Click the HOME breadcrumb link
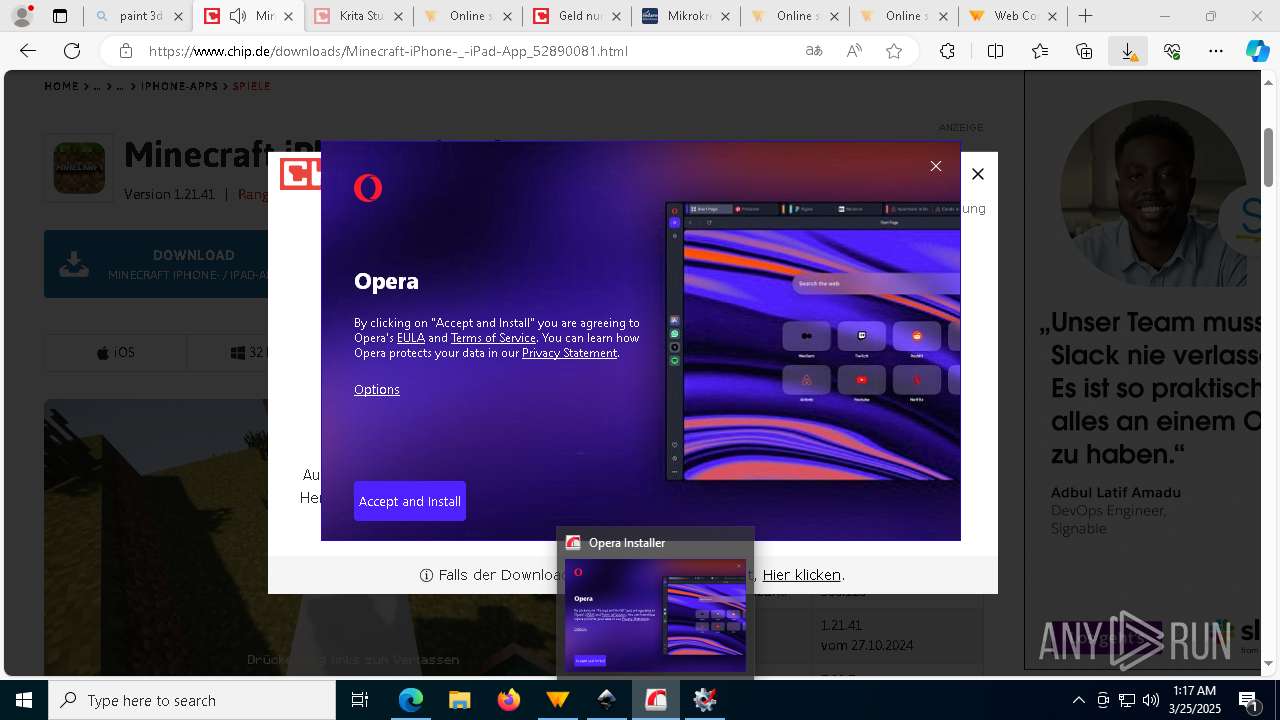 click(61, 87)
